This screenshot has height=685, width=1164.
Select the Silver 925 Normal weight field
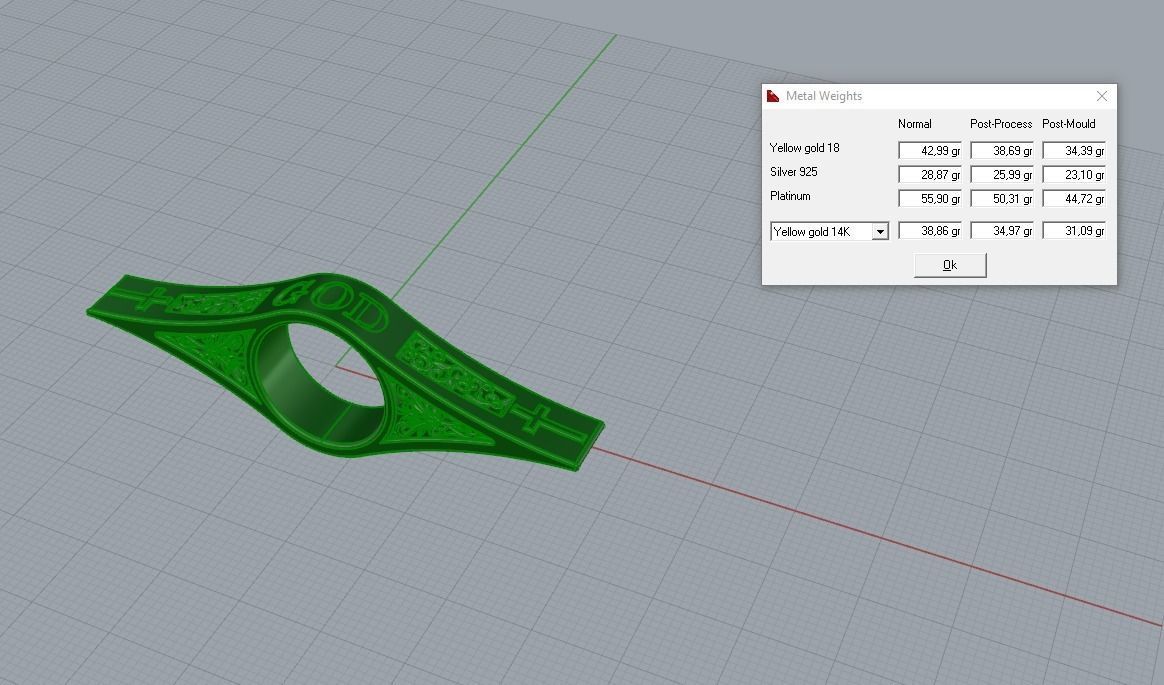pos(929,174)
